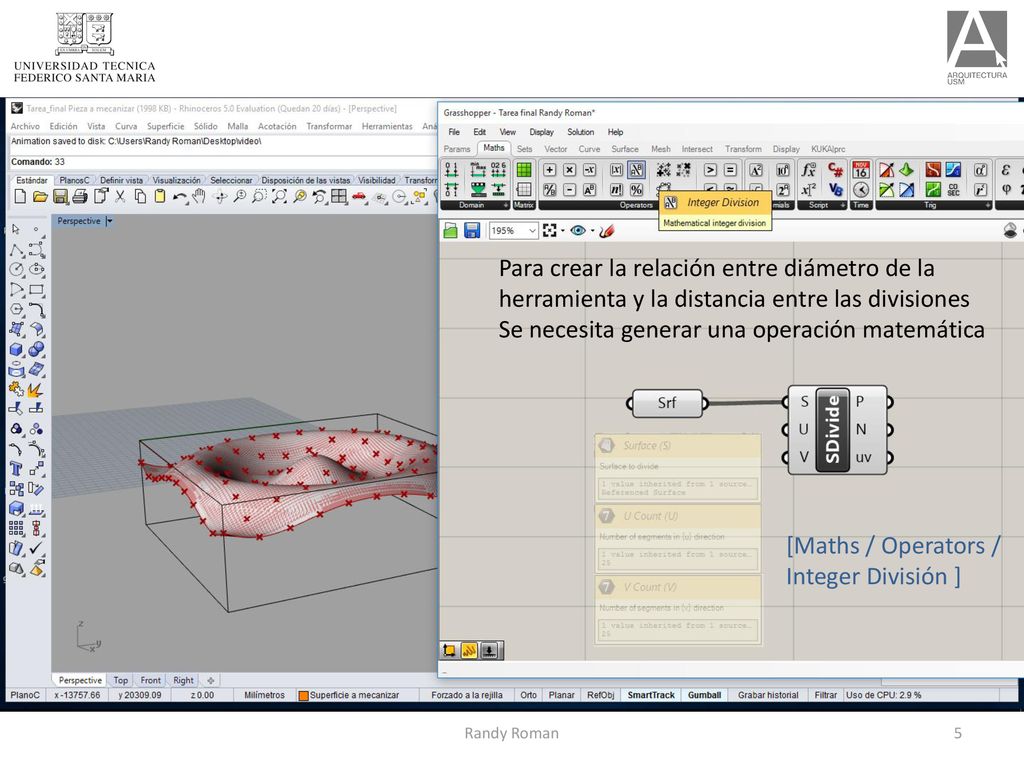Image resolution: width=1024 pixels, height=768 pixels.
Task: Toggle Forzado a la rejilla snap
Action: pos(467,695)
